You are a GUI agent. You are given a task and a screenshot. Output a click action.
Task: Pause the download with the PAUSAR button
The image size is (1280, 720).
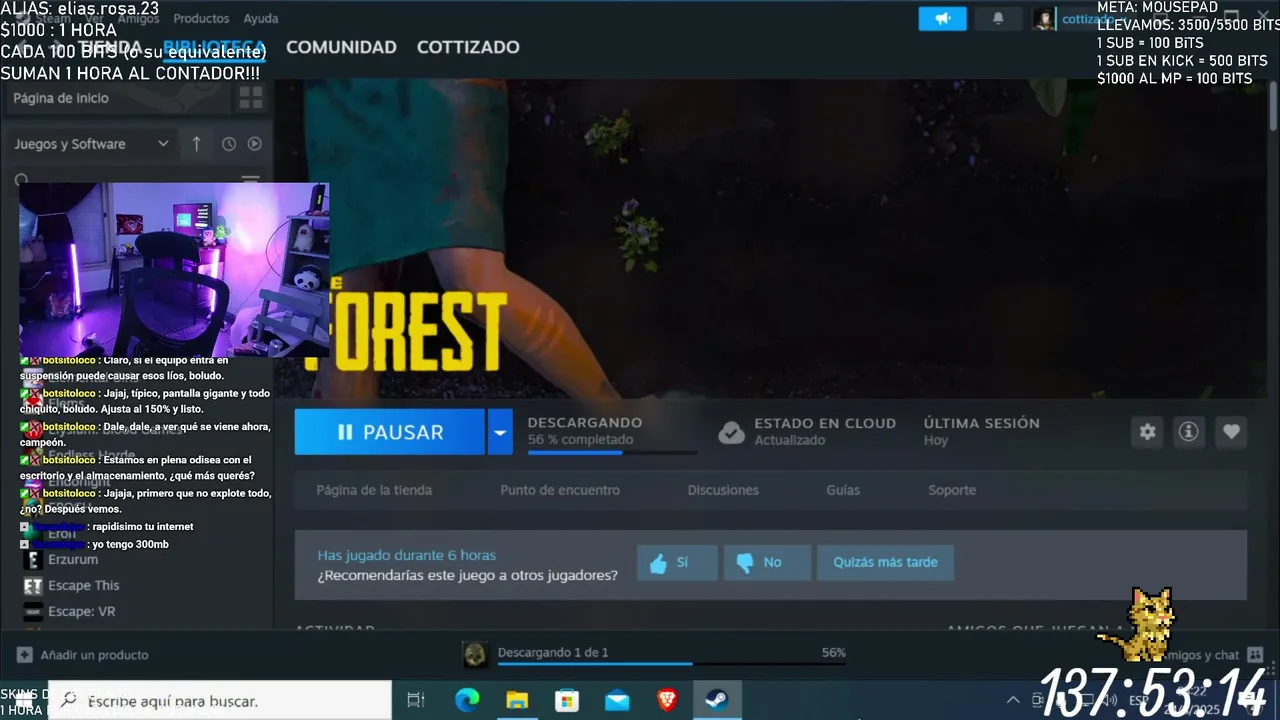[x=390, y=432]
